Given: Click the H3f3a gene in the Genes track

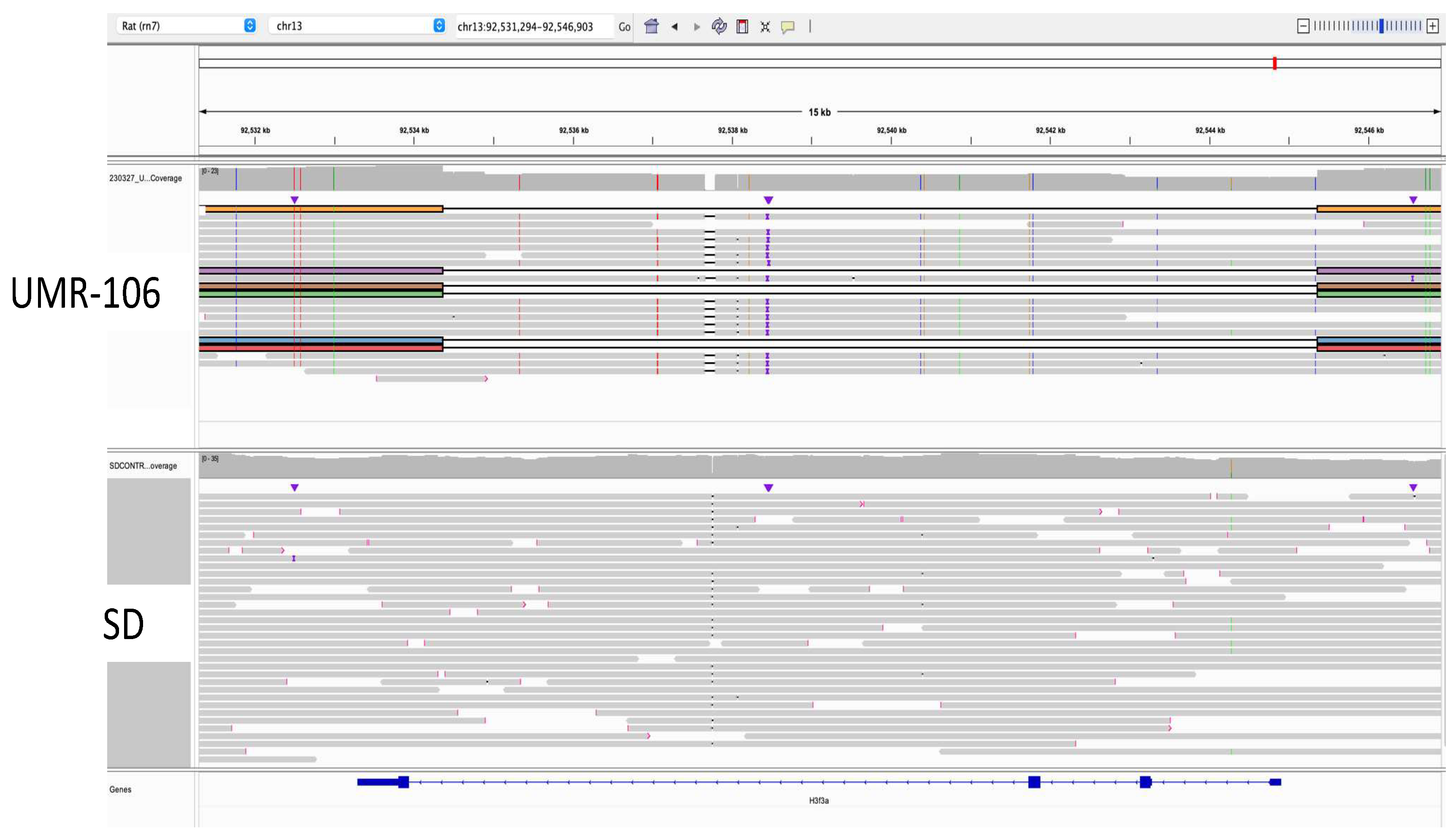Looking at the screenshot, I should pyautogui.click(x=819, y=783).
